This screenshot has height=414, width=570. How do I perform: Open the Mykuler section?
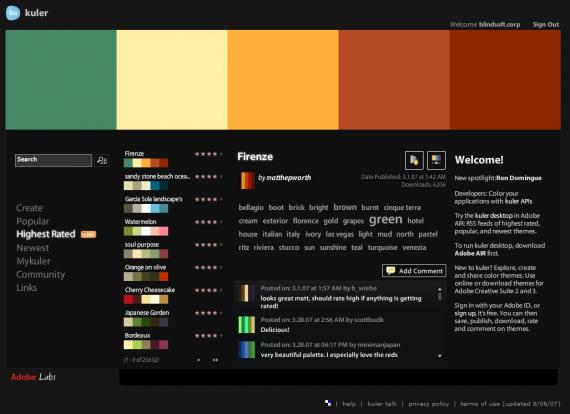33,261
